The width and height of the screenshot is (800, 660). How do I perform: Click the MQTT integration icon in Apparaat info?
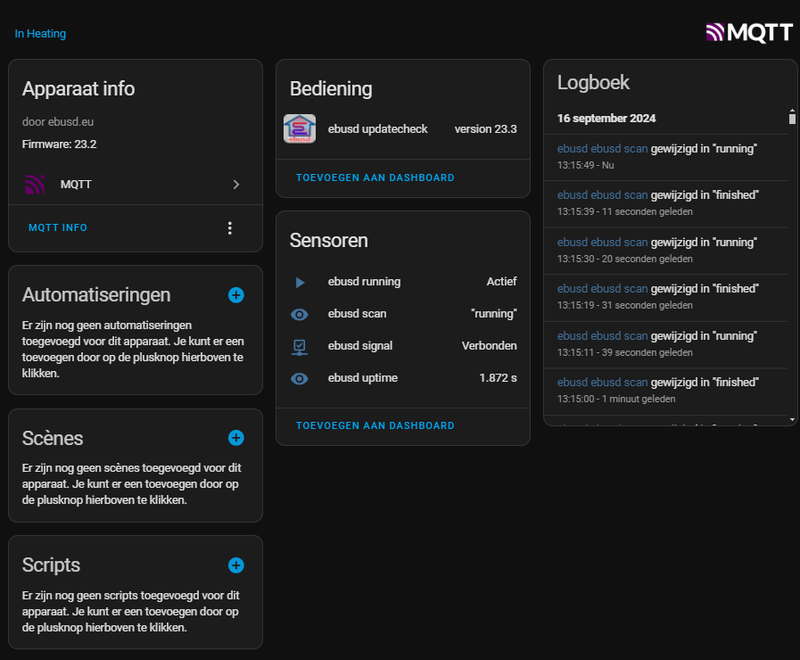[35, 184]
